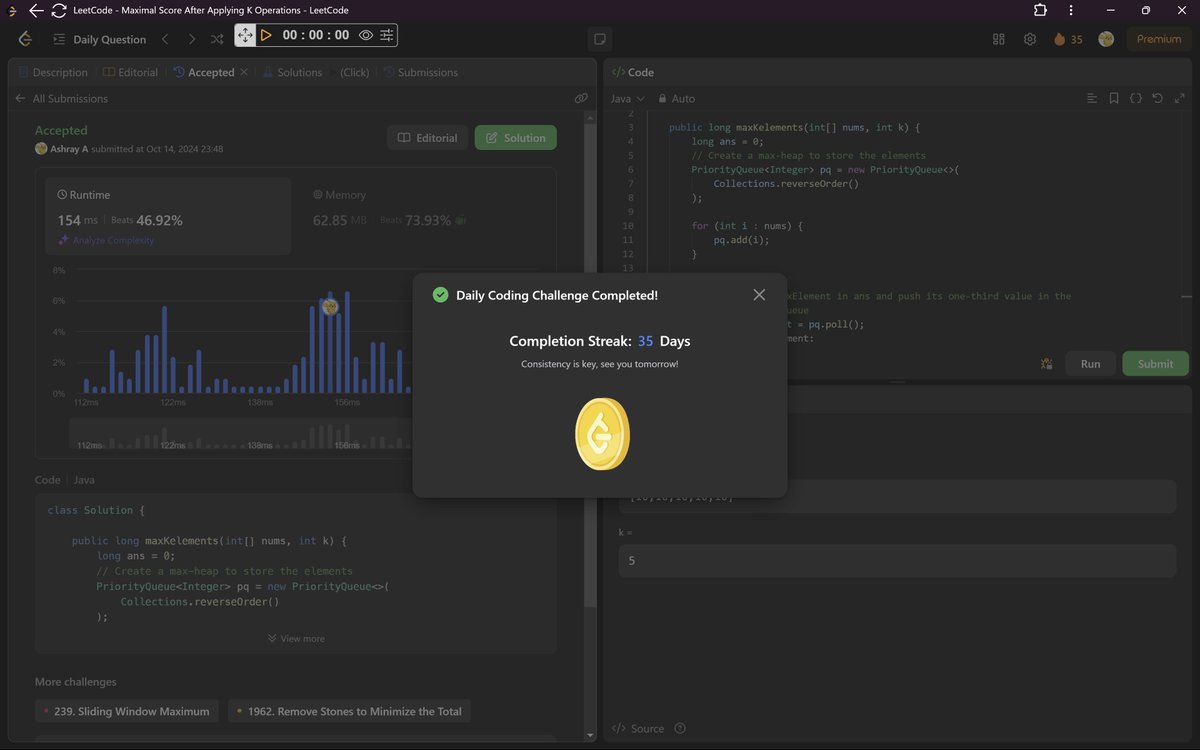Image resolution: width=1200 pixels, height=750 pixels.
Task: Go to the previous question arrow
Action: 165,39
